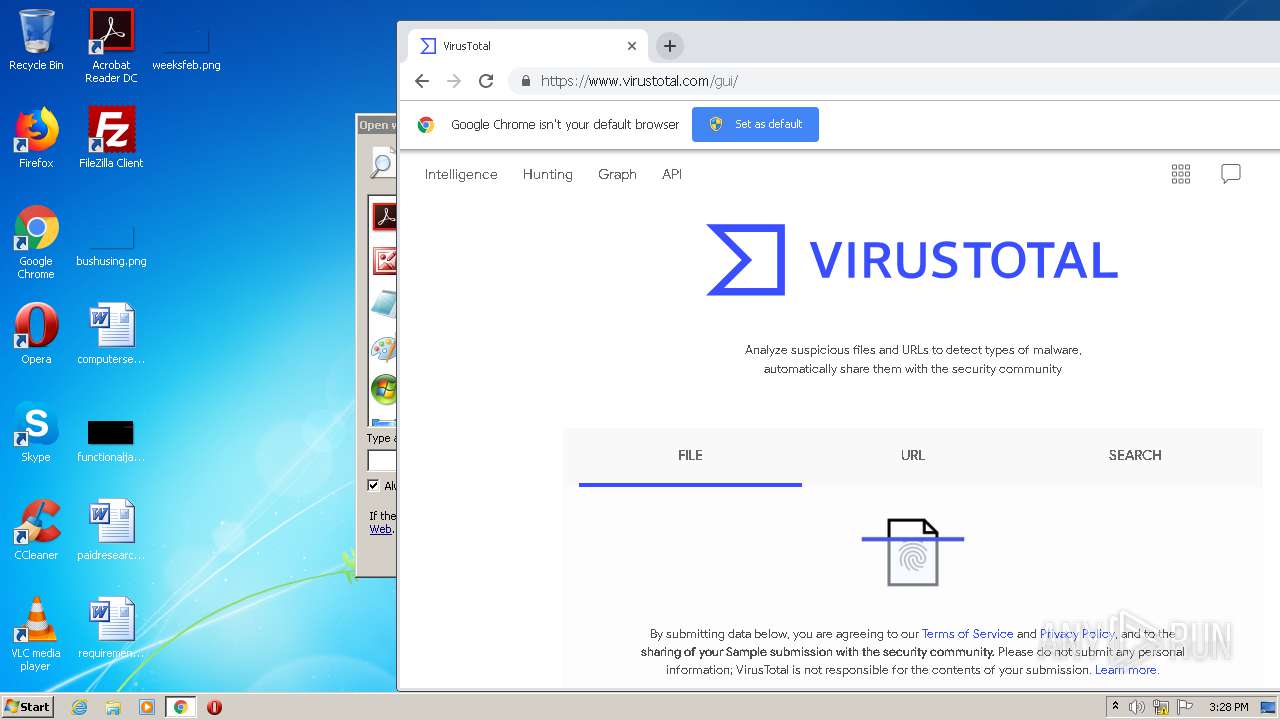This screenshot has width=1280, height=720.
Task: Select the Paint palette icon in Open with list
Action: pyautogui.click(x=383, y=348)
